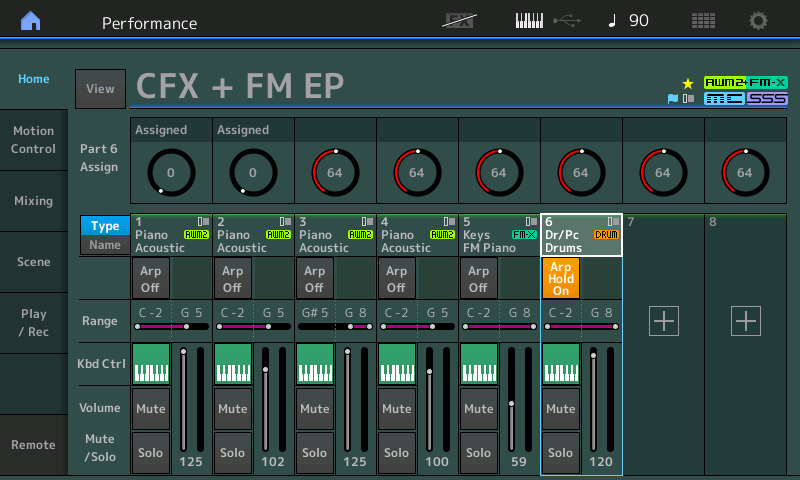Screen dimensions: 800x480
Task: Open the settings gear icon
Action: click(x=759, y=21)
